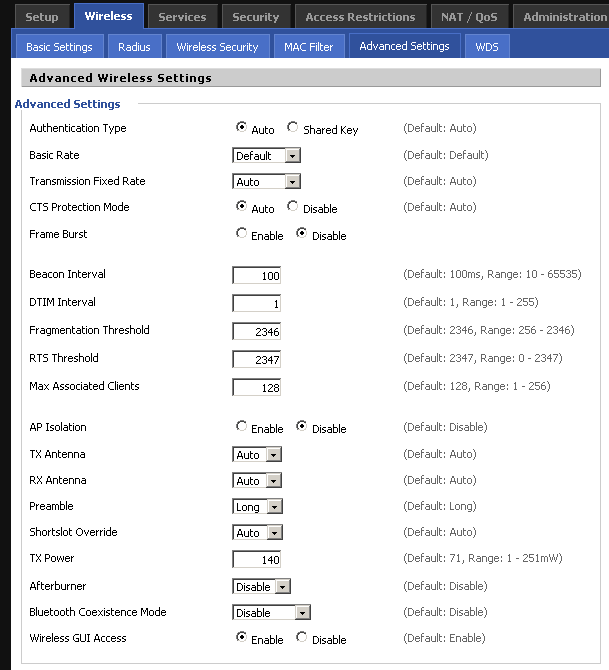Disable Wireless GUI Access
The height and width of the screenshot is (670, 609).
point(301,637)
